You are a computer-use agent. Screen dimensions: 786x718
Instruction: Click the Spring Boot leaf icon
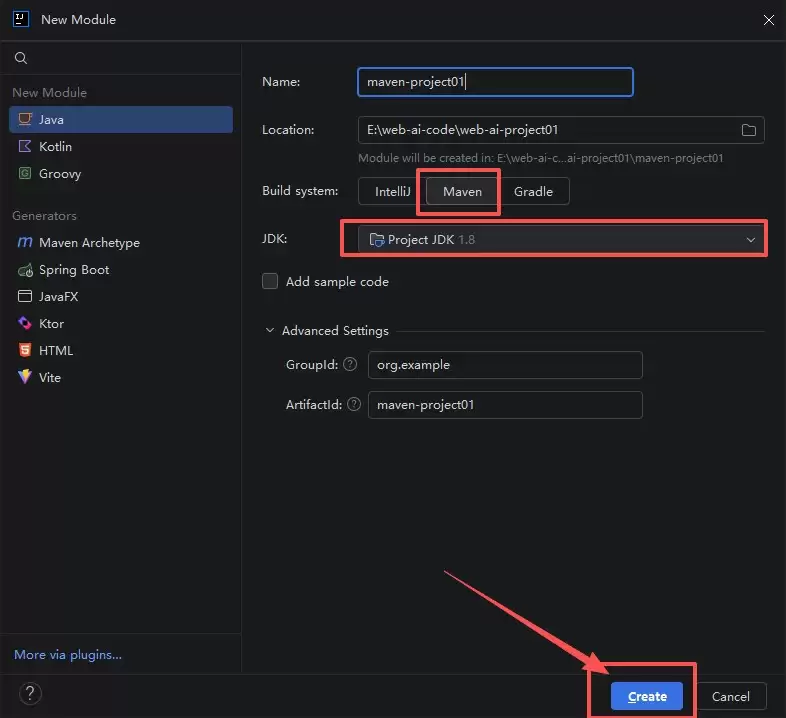(25, 270)
